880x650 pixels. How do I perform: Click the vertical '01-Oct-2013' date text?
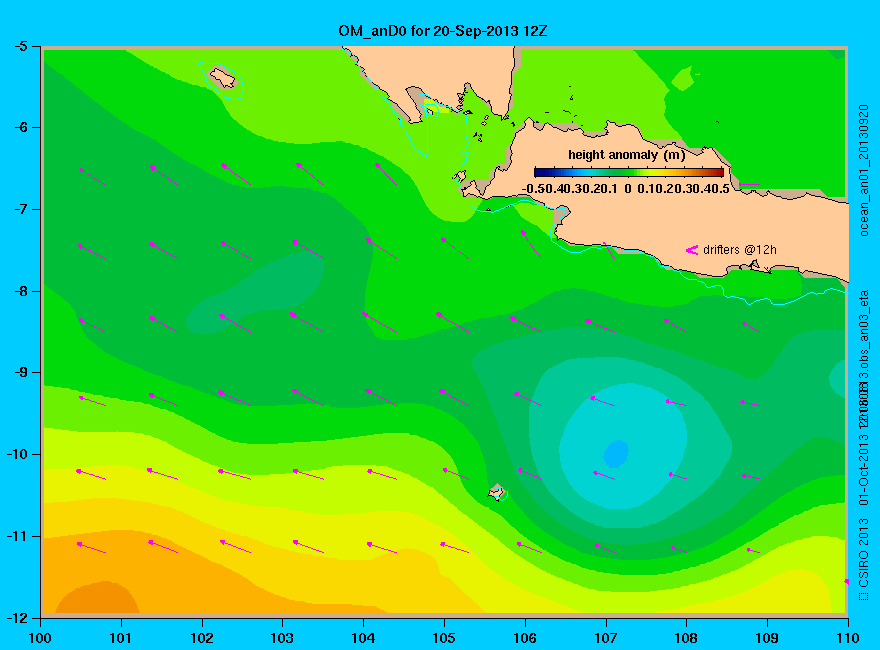[x=864, y=469]
